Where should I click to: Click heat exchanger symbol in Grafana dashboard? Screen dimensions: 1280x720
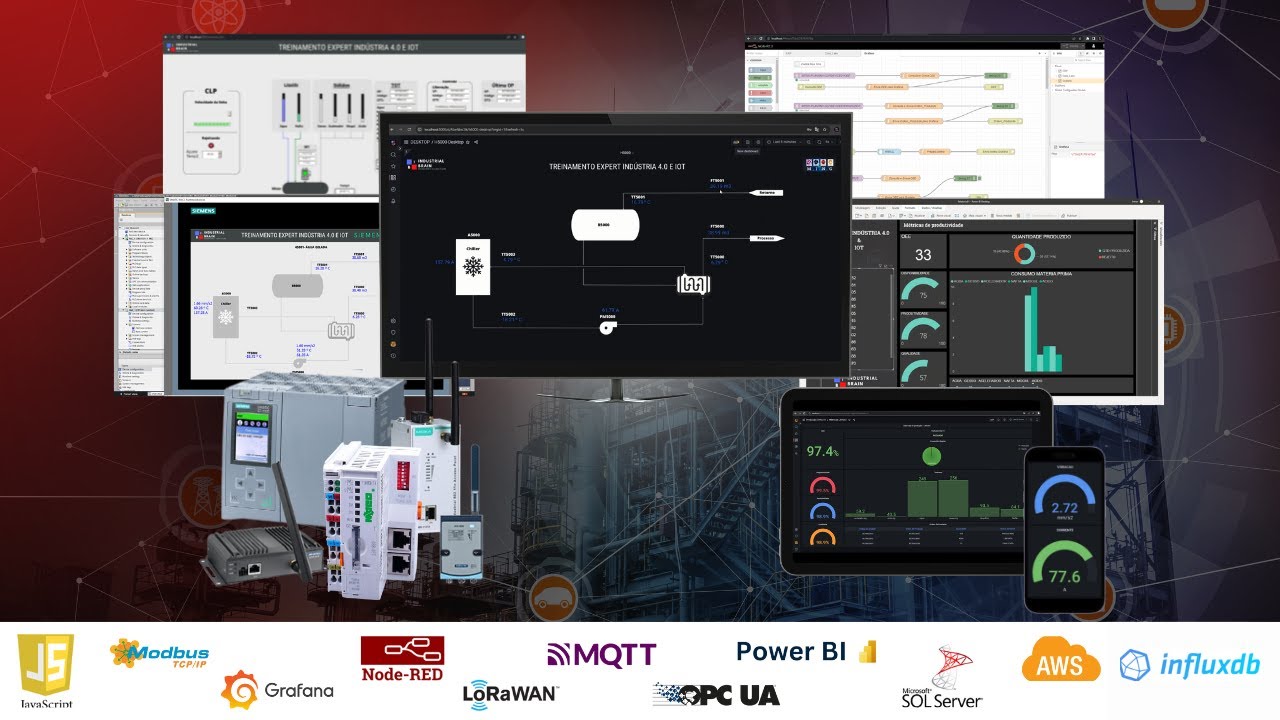[694, 284]
